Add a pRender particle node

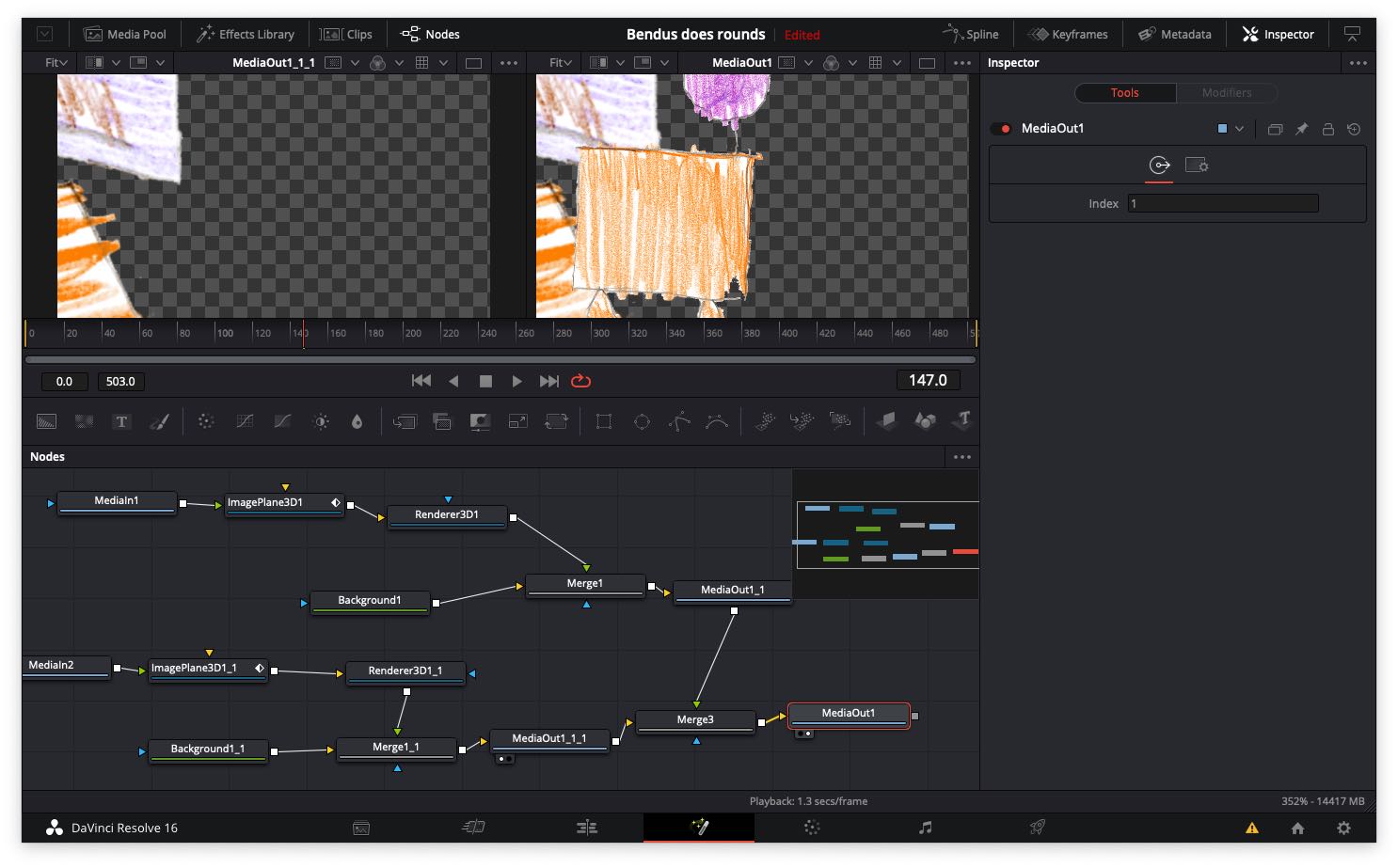840,420
